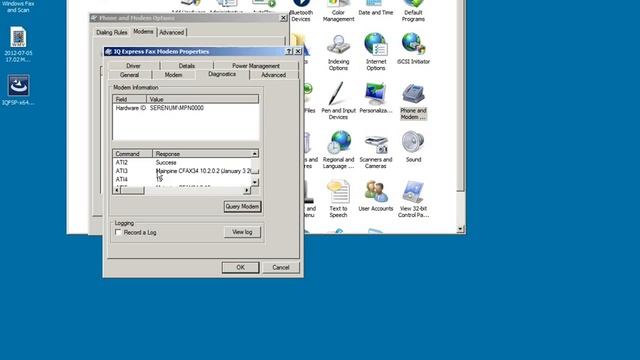Open Text to Speech icon
The width and height of the screenshot is (640, 360).
pyautogui.click(x=338, y=199)
